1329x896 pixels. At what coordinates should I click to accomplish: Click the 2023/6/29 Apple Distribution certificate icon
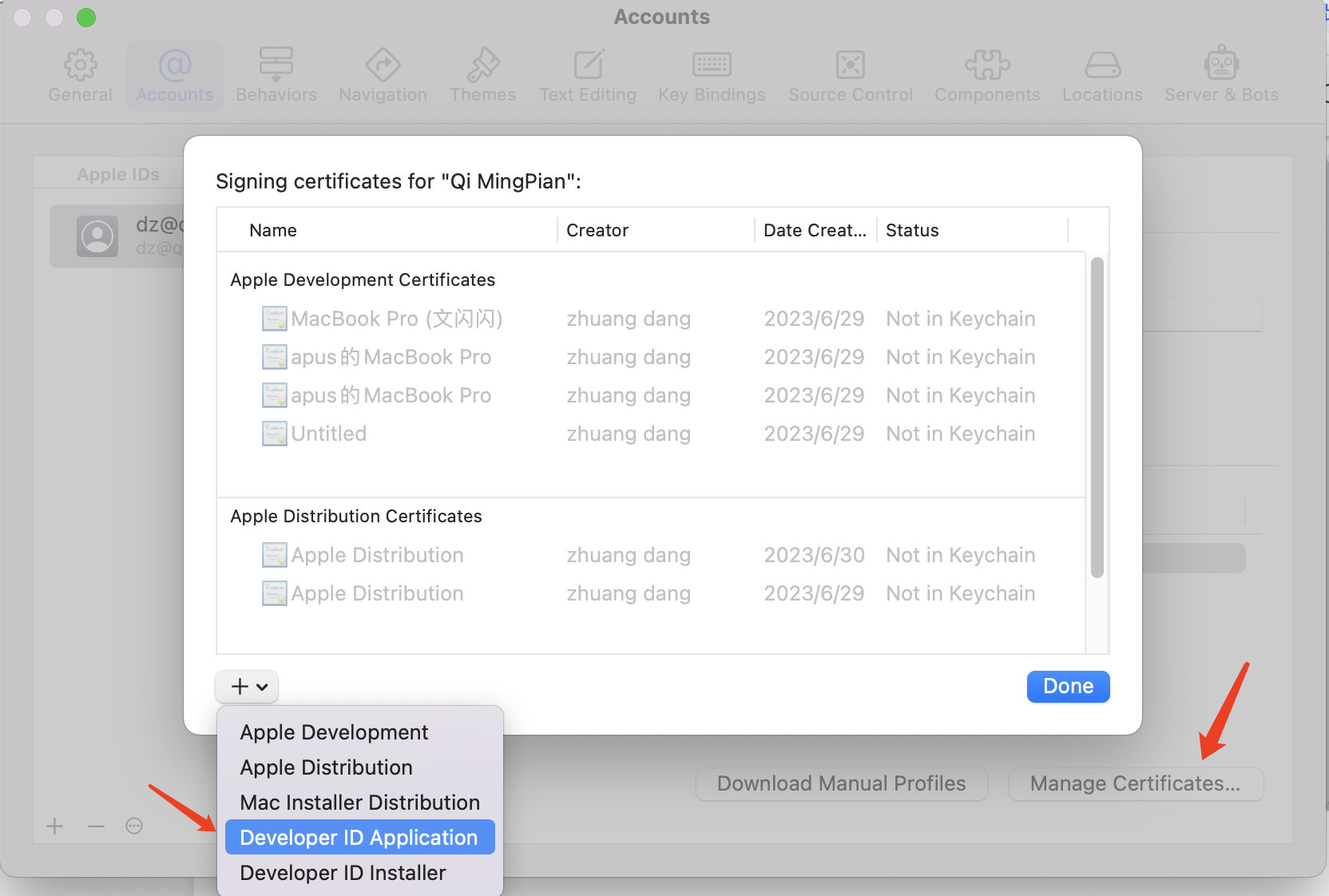tap(274, 593)
